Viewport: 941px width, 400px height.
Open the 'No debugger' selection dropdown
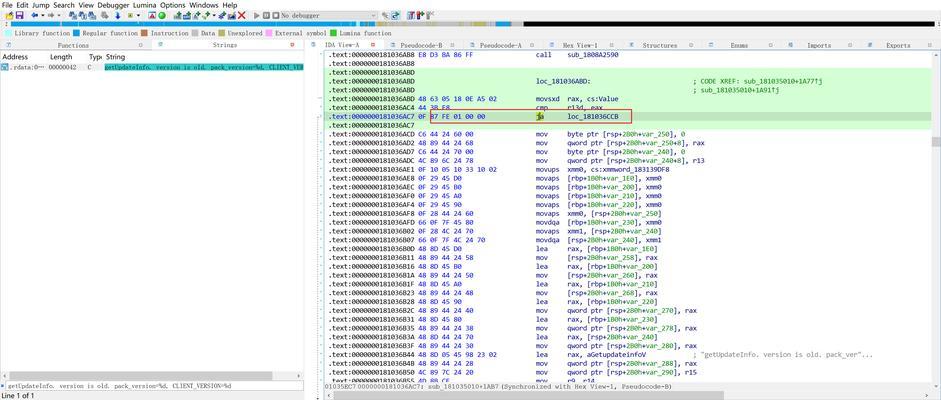tap(373, 15)
